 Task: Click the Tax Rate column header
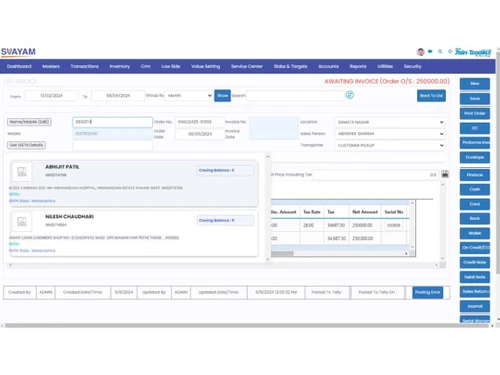point(312,212)
